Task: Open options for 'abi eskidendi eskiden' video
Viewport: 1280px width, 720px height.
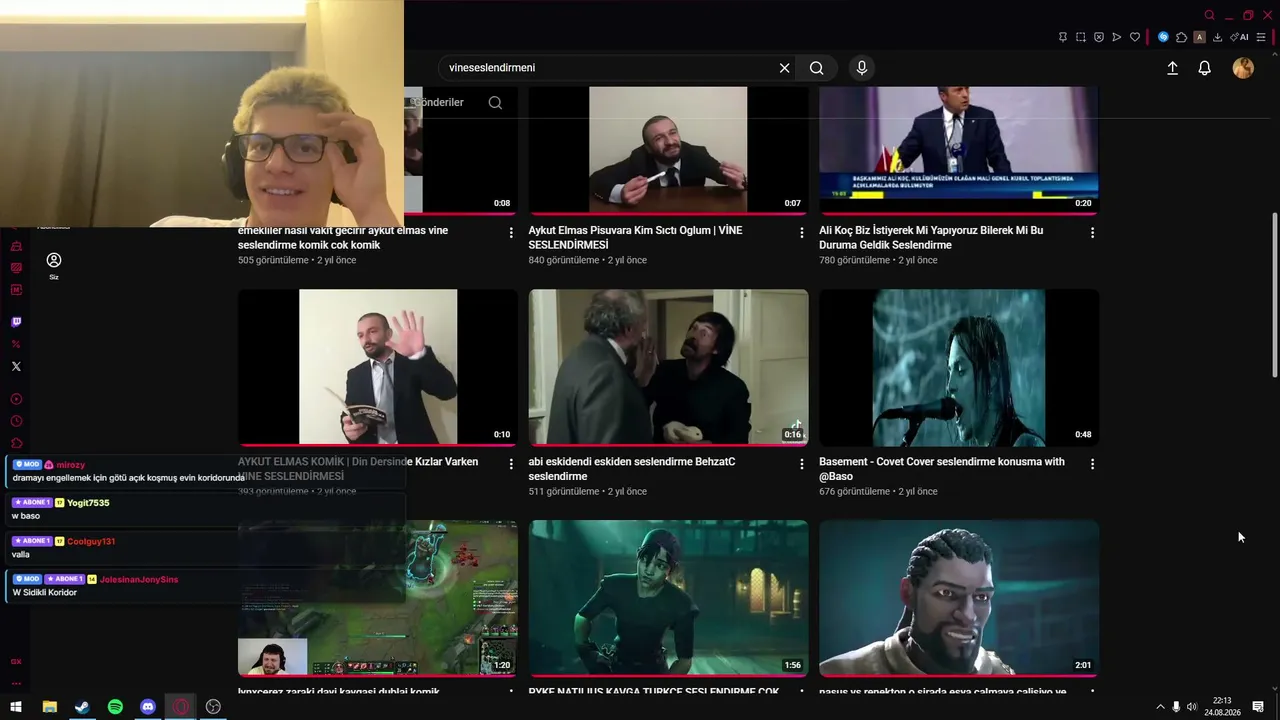Action: 801,464
